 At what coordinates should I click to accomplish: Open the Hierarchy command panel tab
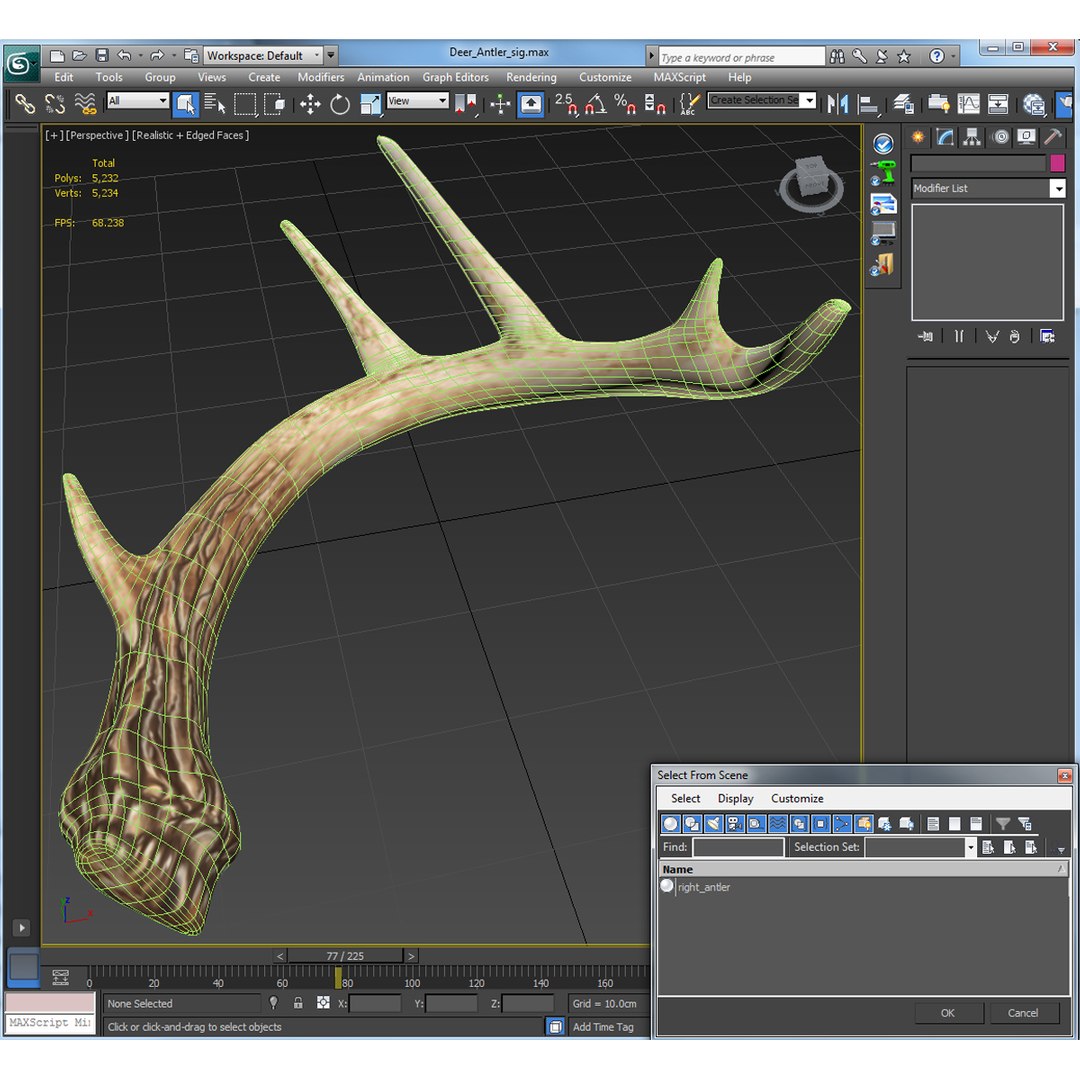pos(971,137)
